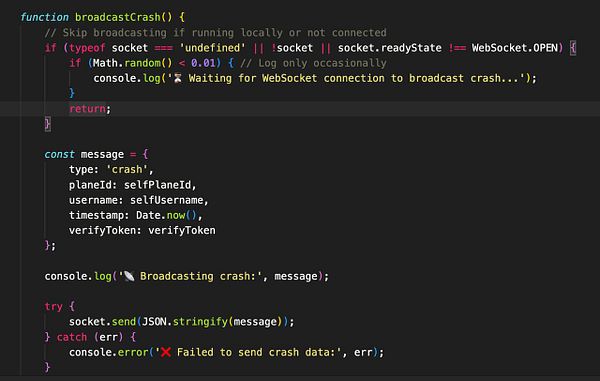The height and width of the screenshot is (381, 600).
Task: Click 'Date.now()' call
Action: click(166, 215)
